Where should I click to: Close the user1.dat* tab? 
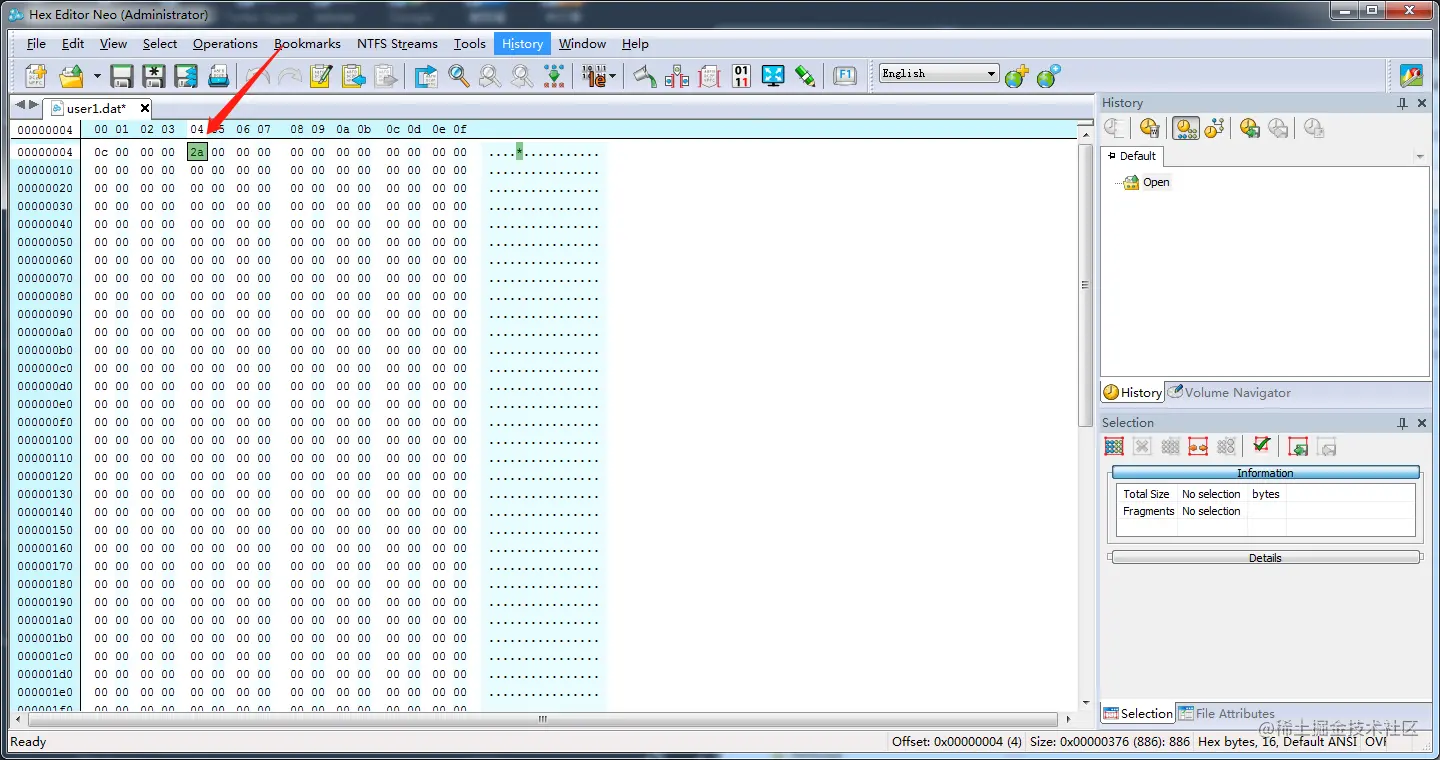click(145, 108)
